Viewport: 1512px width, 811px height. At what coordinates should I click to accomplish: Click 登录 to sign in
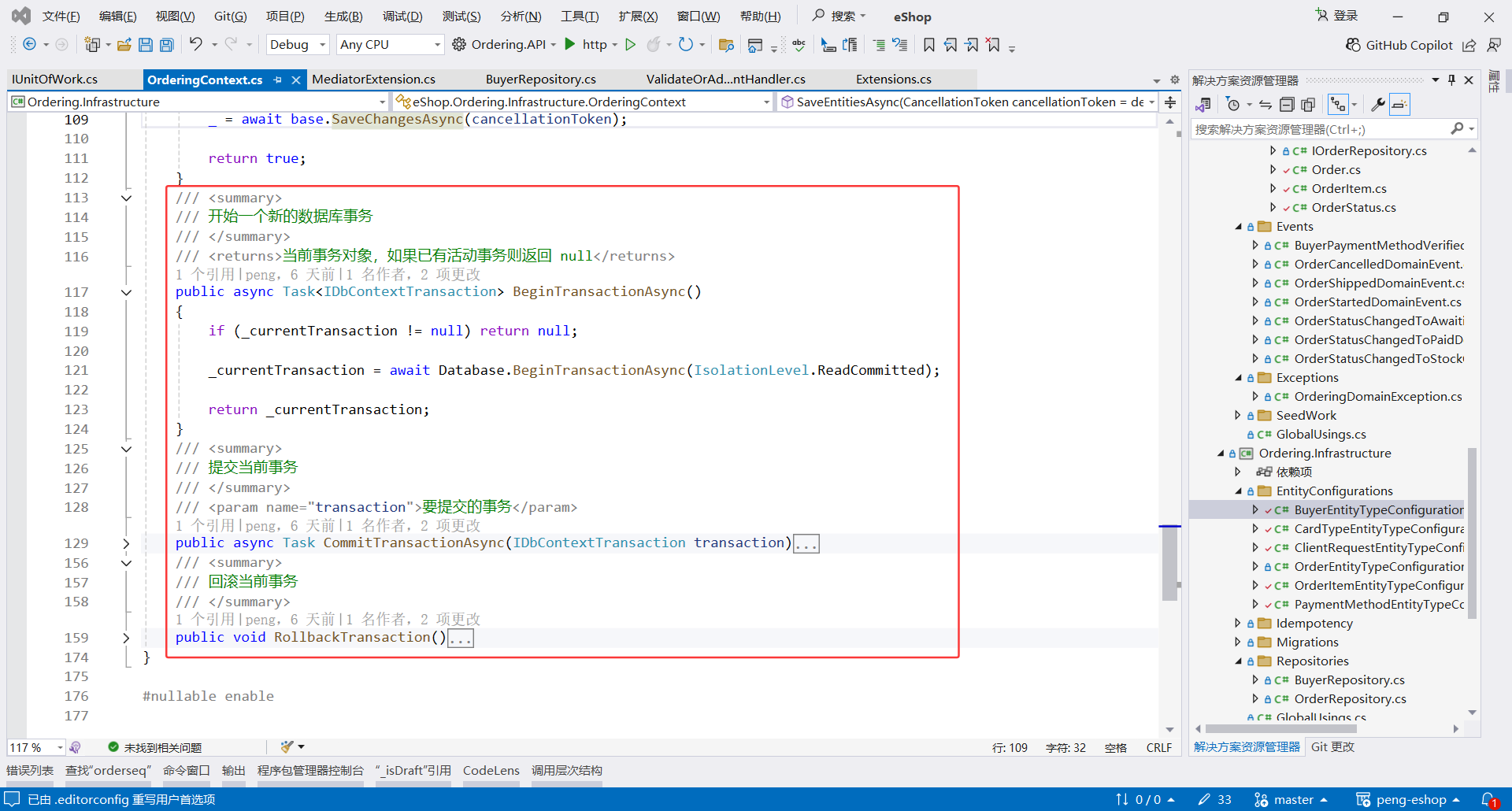tap(1343, 15)
